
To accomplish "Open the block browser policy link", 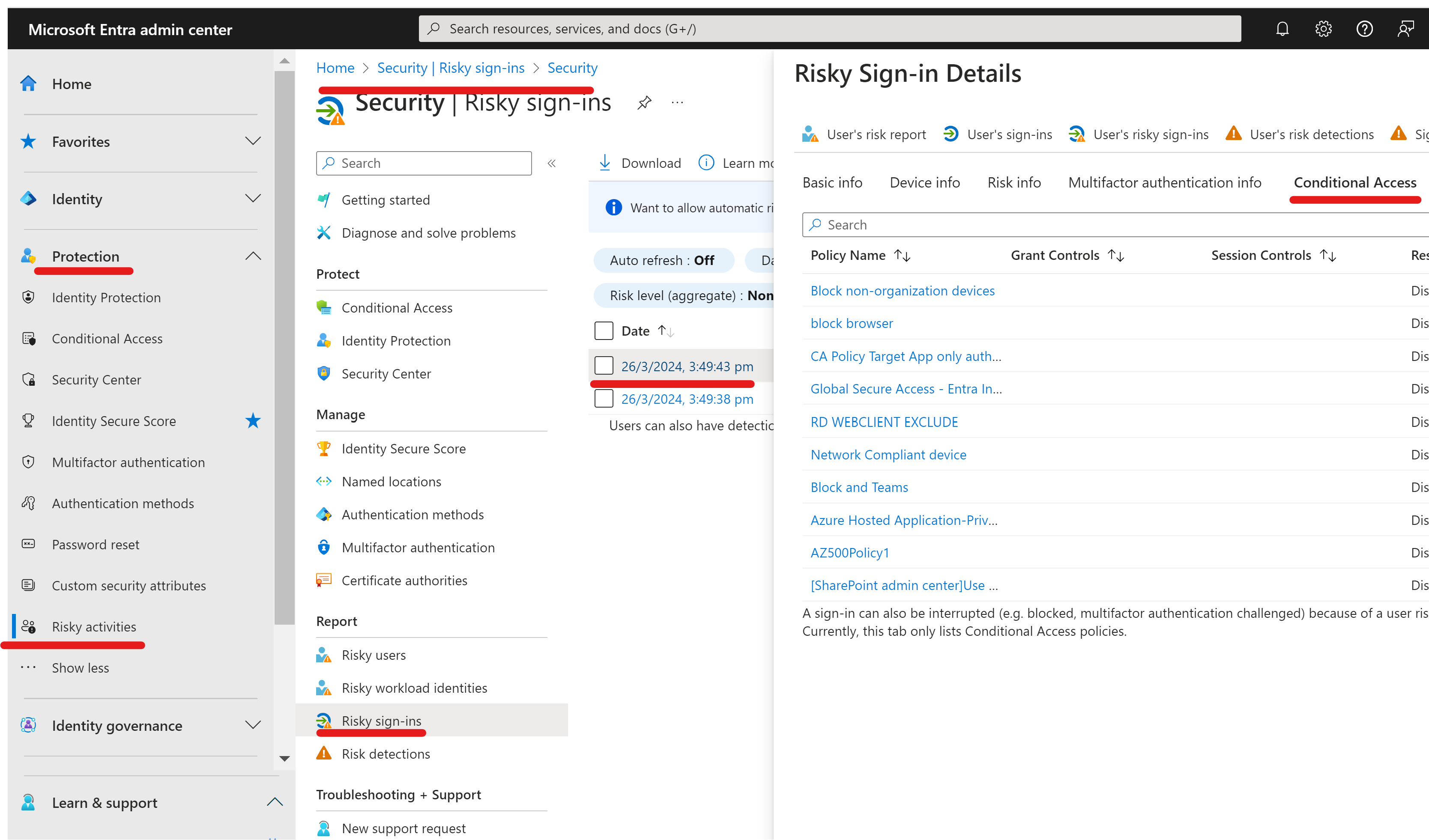I will (851, 323).
